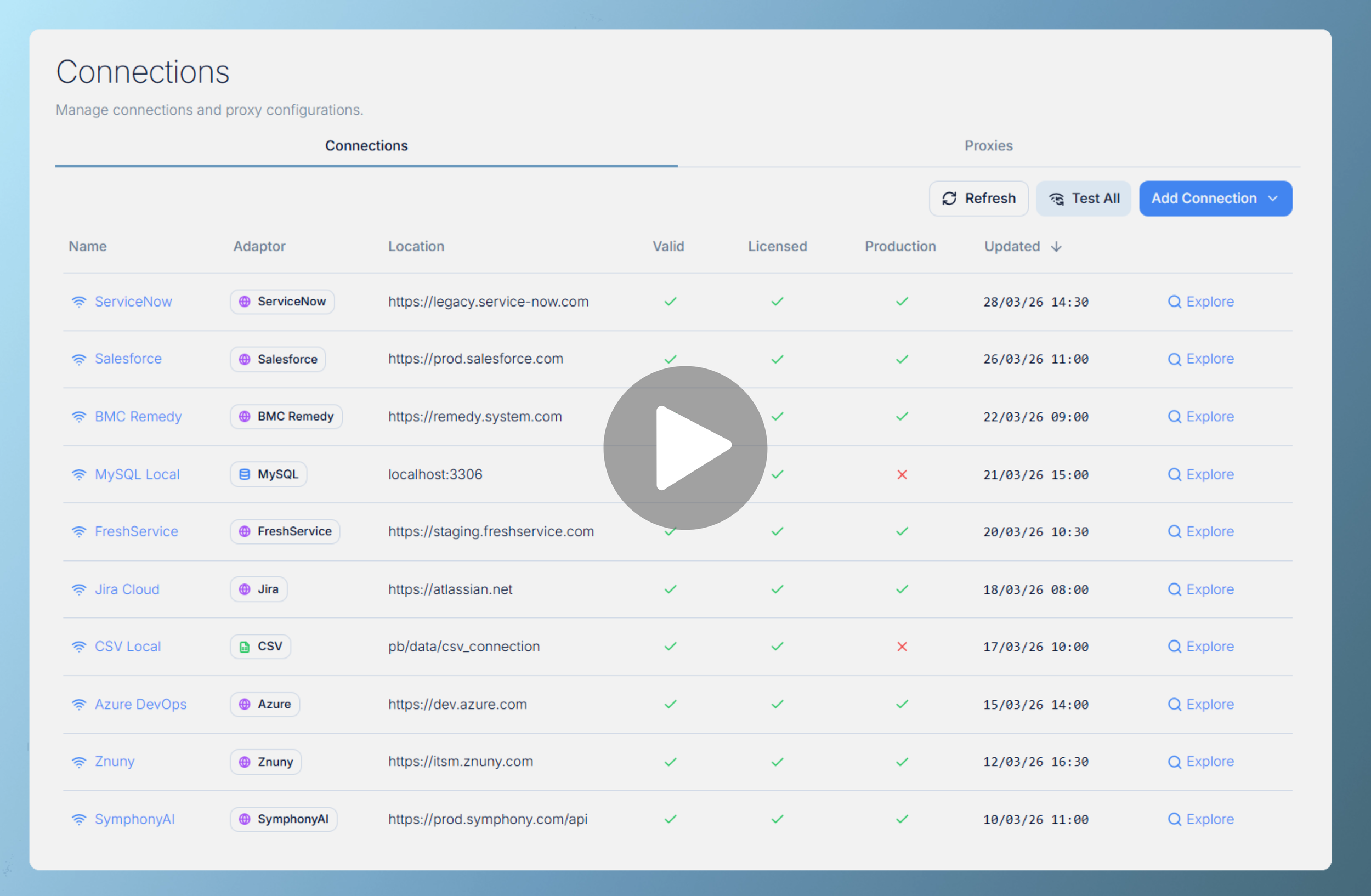Run Test All connections

pos(1084,199)
